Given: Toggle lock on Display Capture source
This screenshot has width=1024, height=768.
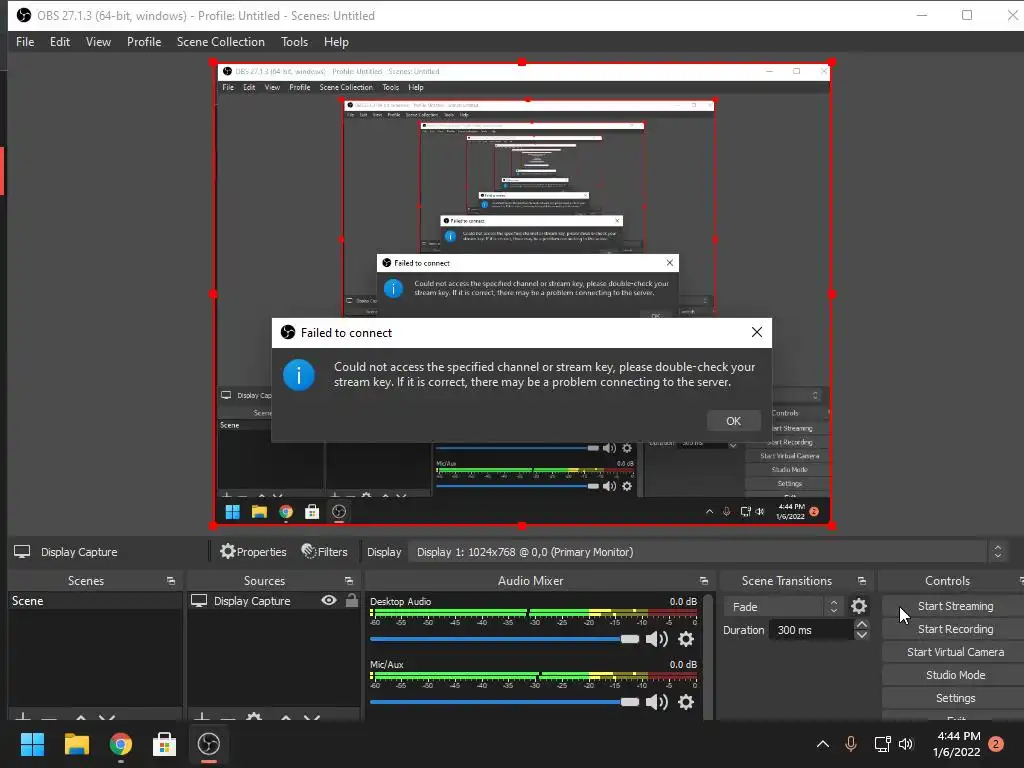Looking at the screenshot, I should [352, 600].
